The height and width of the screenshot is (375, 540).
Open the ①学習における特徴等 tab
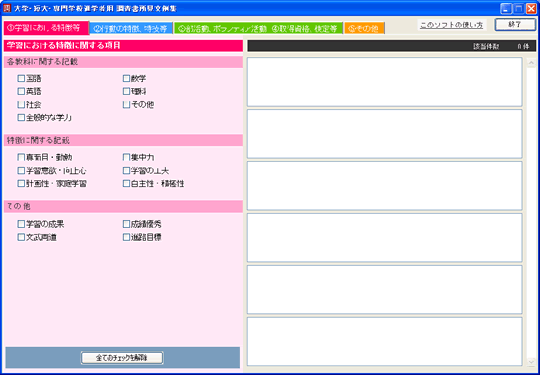[46, 28]
